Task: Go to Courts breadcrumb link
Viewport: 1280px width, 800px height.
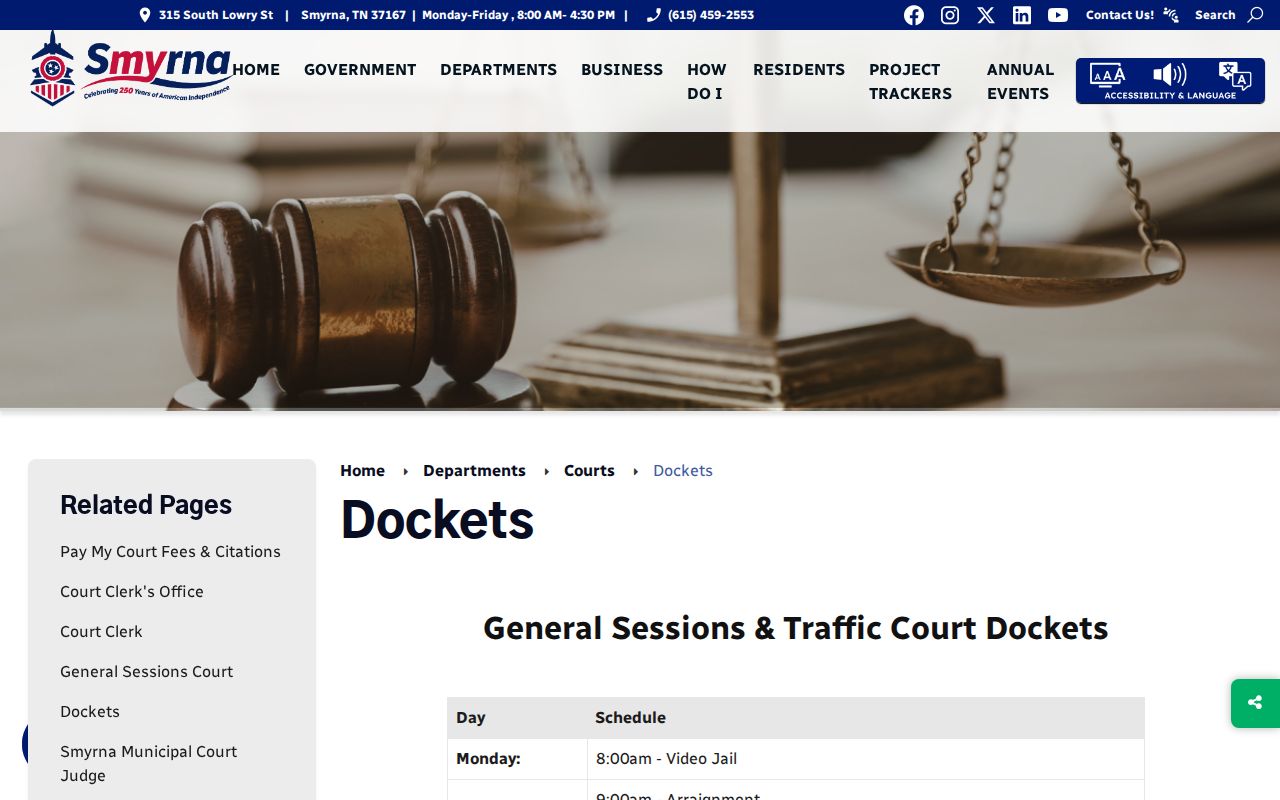Action: 589,470
